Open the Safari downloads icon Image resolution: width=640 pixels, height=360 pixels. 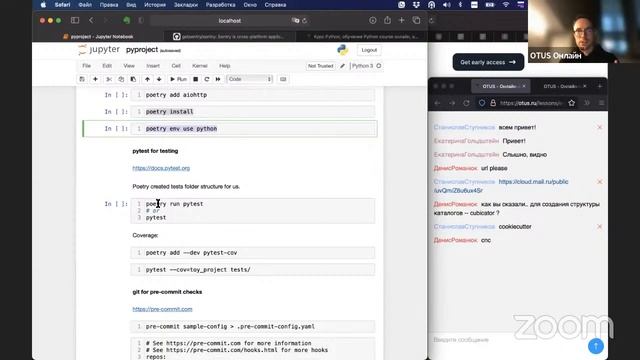372,20
